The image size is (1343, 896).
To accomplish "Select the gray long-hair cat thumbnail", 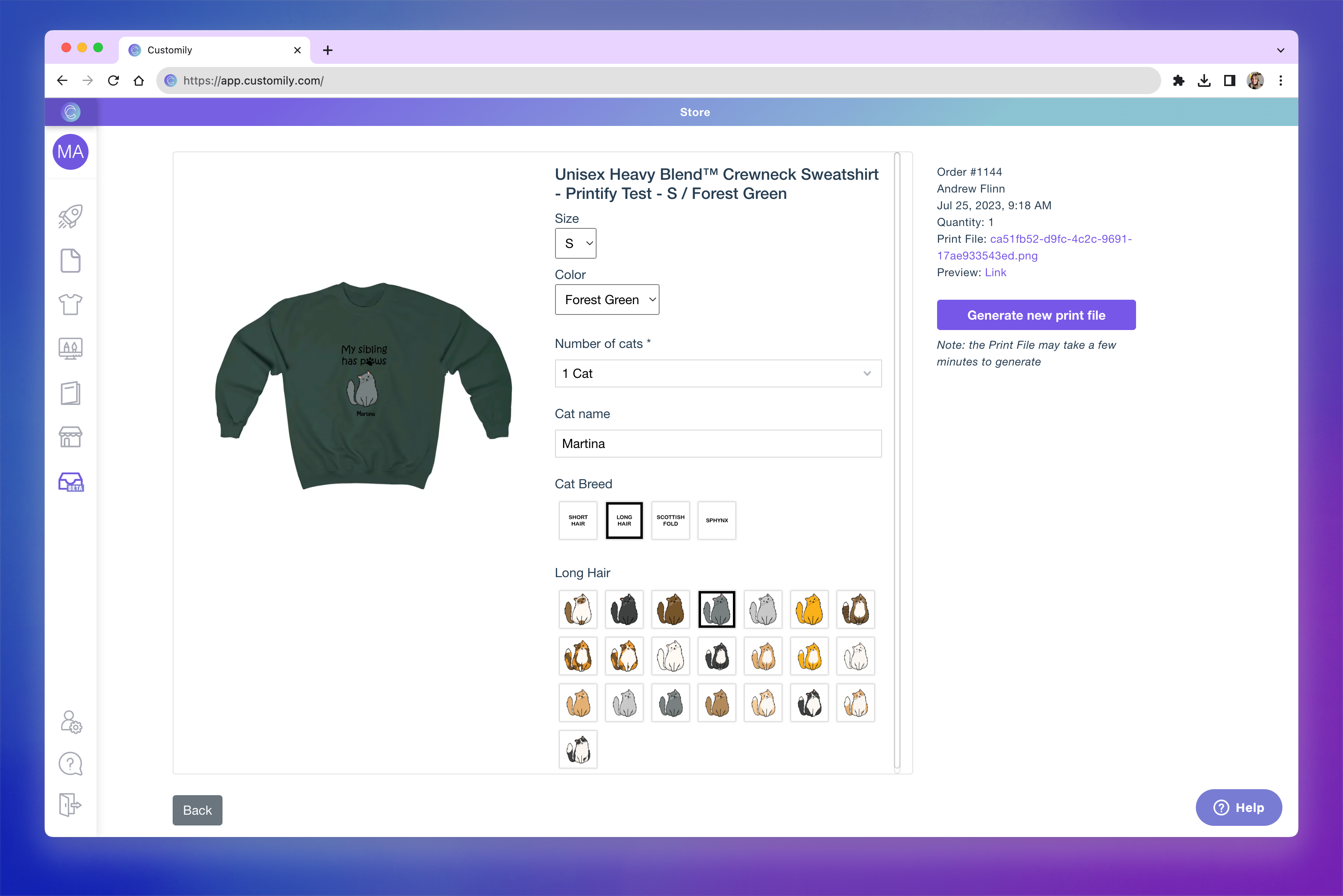I will tap(717, 609).
